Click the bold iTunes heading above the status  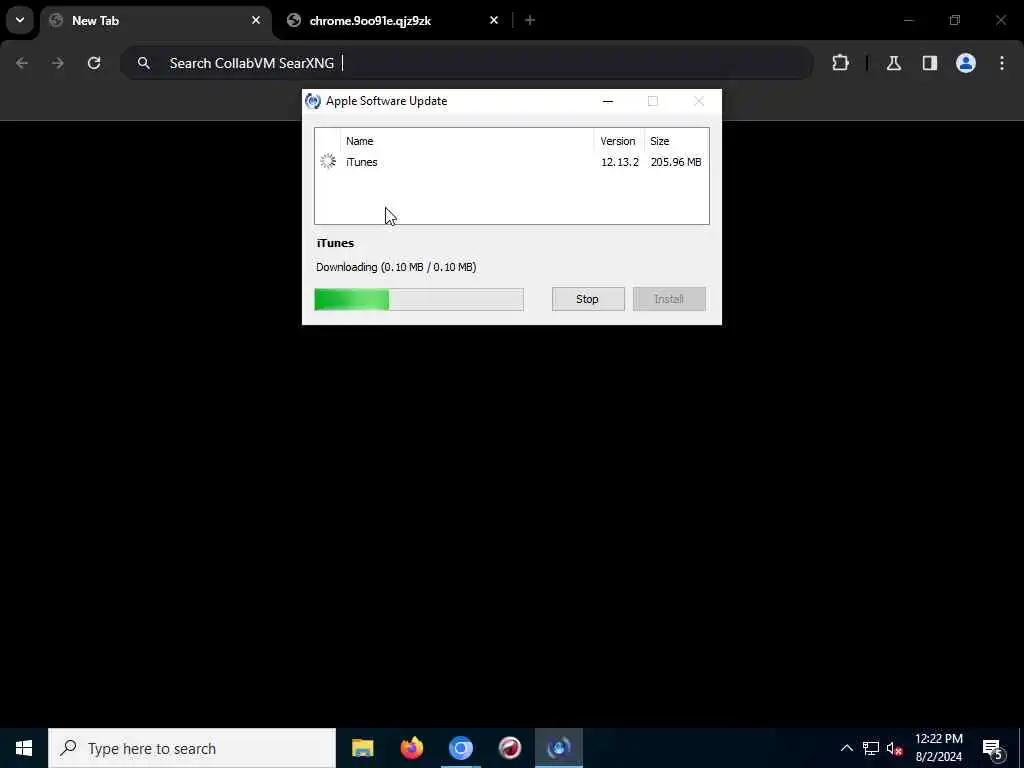click(x=335, y=243)
